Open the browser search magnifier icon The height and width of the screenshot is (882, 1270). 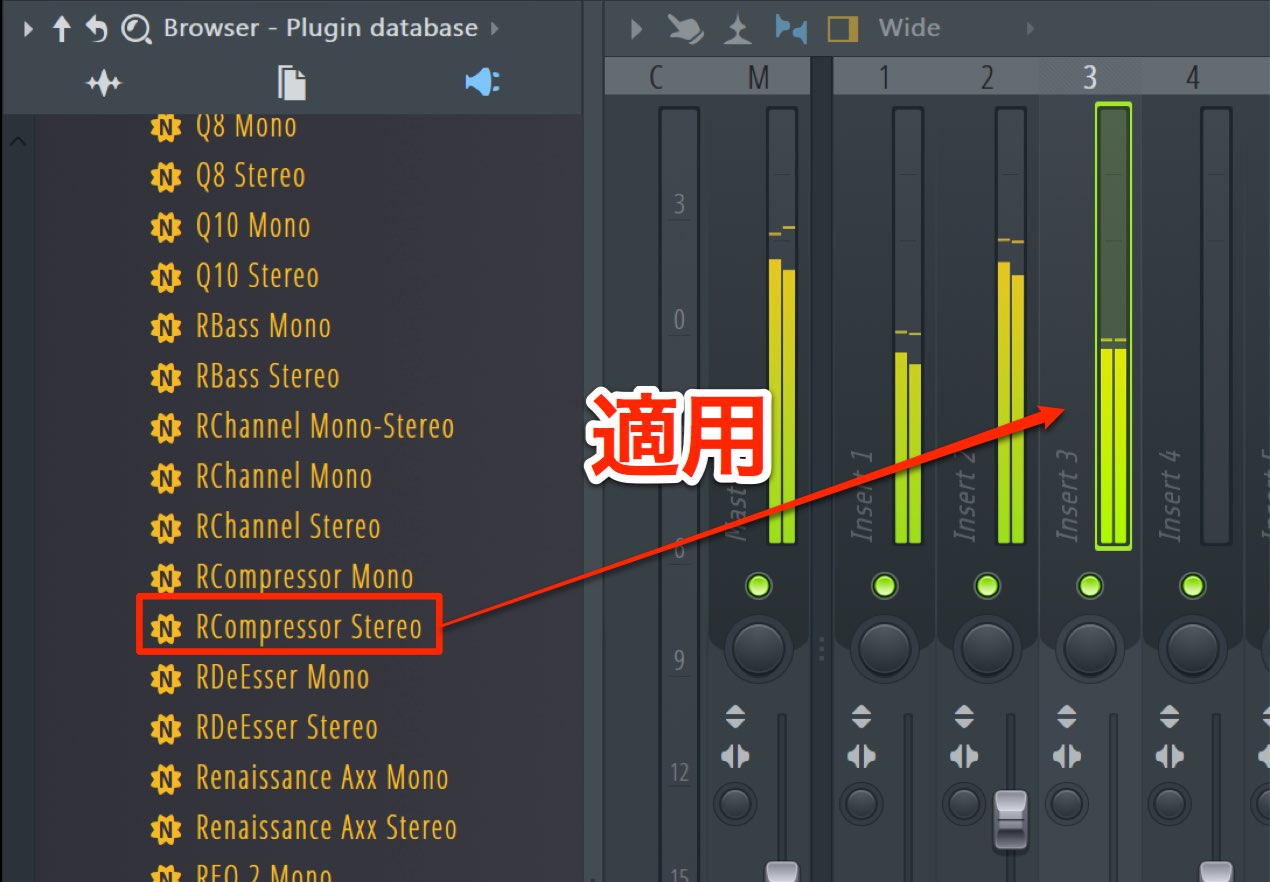[135, 29]
